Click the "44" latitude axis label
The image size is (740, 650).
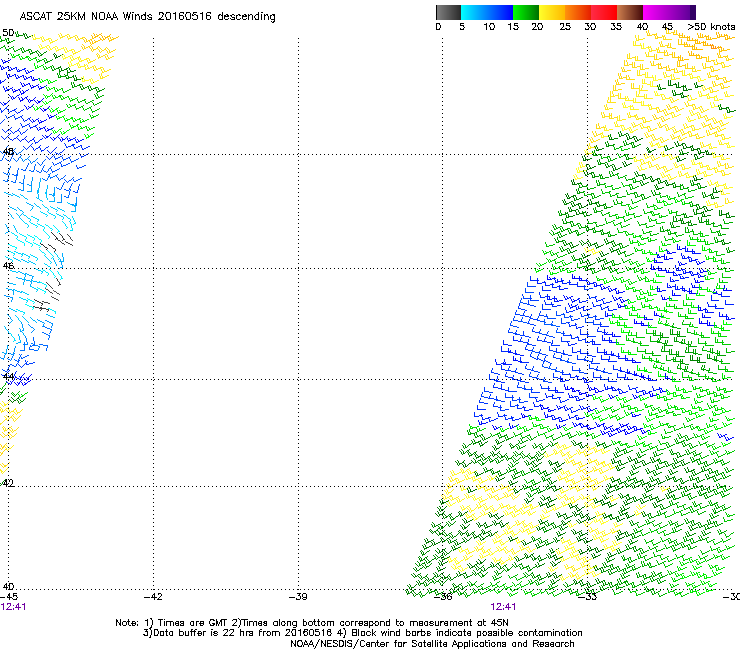point(8,377)
